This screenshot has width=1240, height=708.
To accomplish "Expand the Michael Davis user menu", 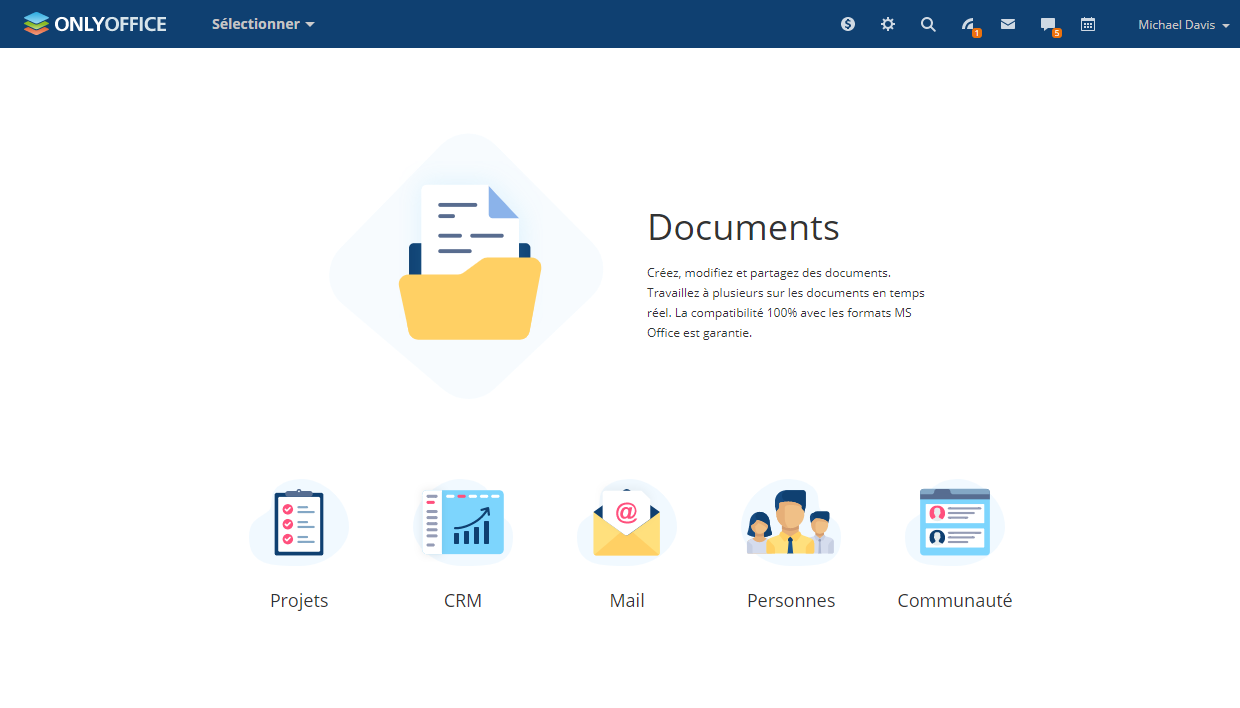I will (x=1176, y=25).
